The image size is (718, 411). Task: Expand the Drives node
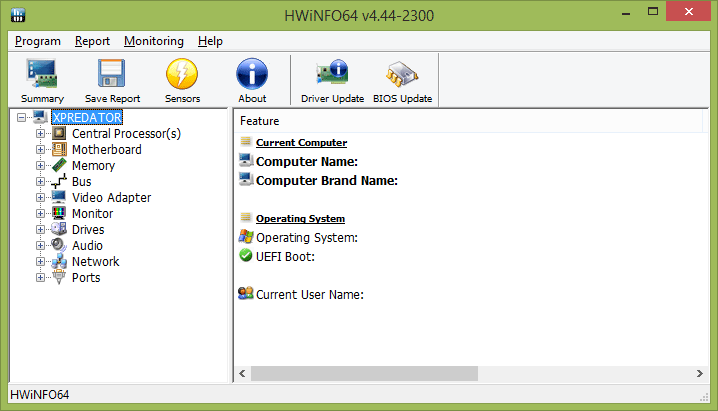click(40, 230)
